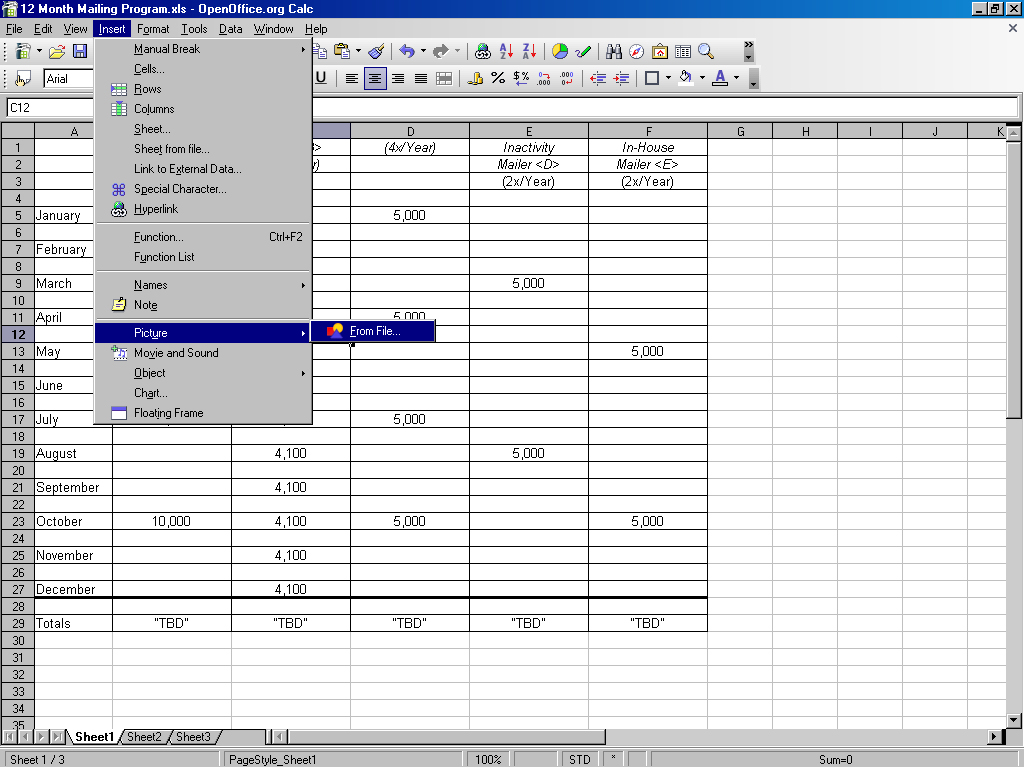Open the Navigator compass icon
The width and height of the screenshot is (1024, 768).
point(637,51)
